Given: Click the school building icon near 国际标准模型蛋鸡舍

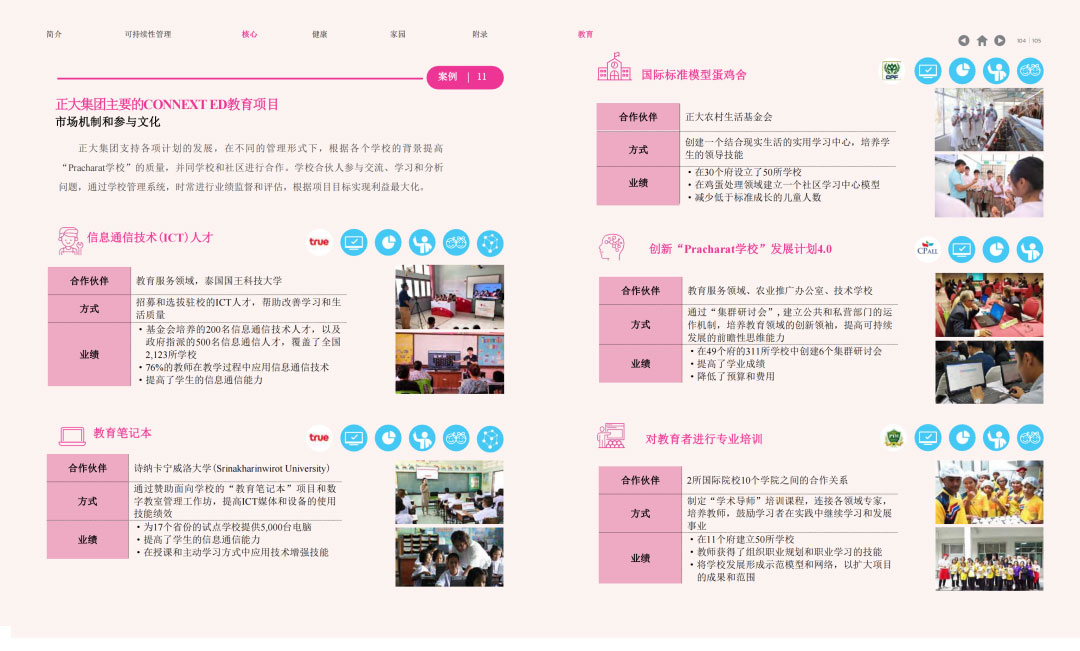Looking at the screenshot, I should coord(614,68).
